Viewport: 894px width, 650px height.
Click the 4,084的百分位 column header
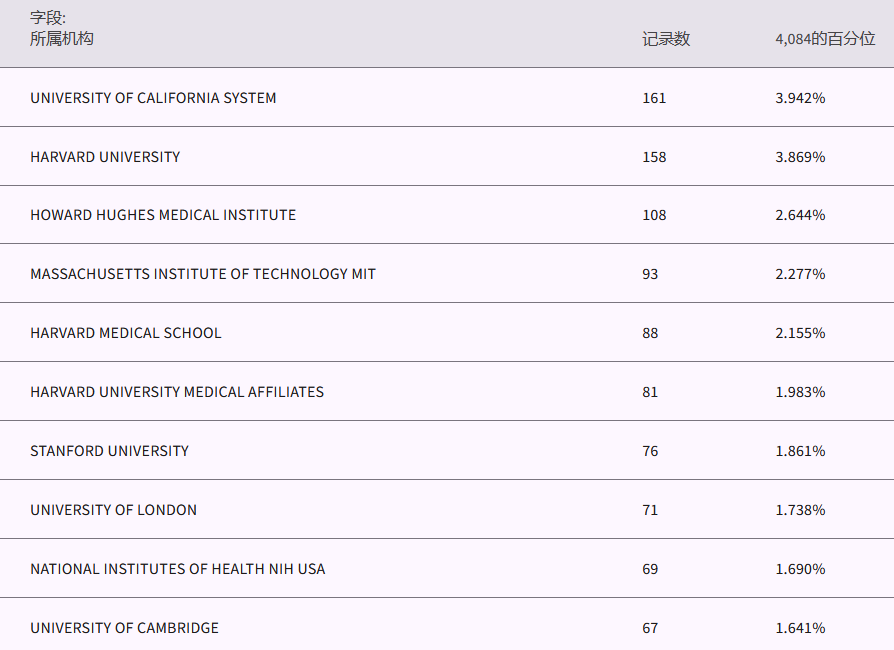[825, 39]
